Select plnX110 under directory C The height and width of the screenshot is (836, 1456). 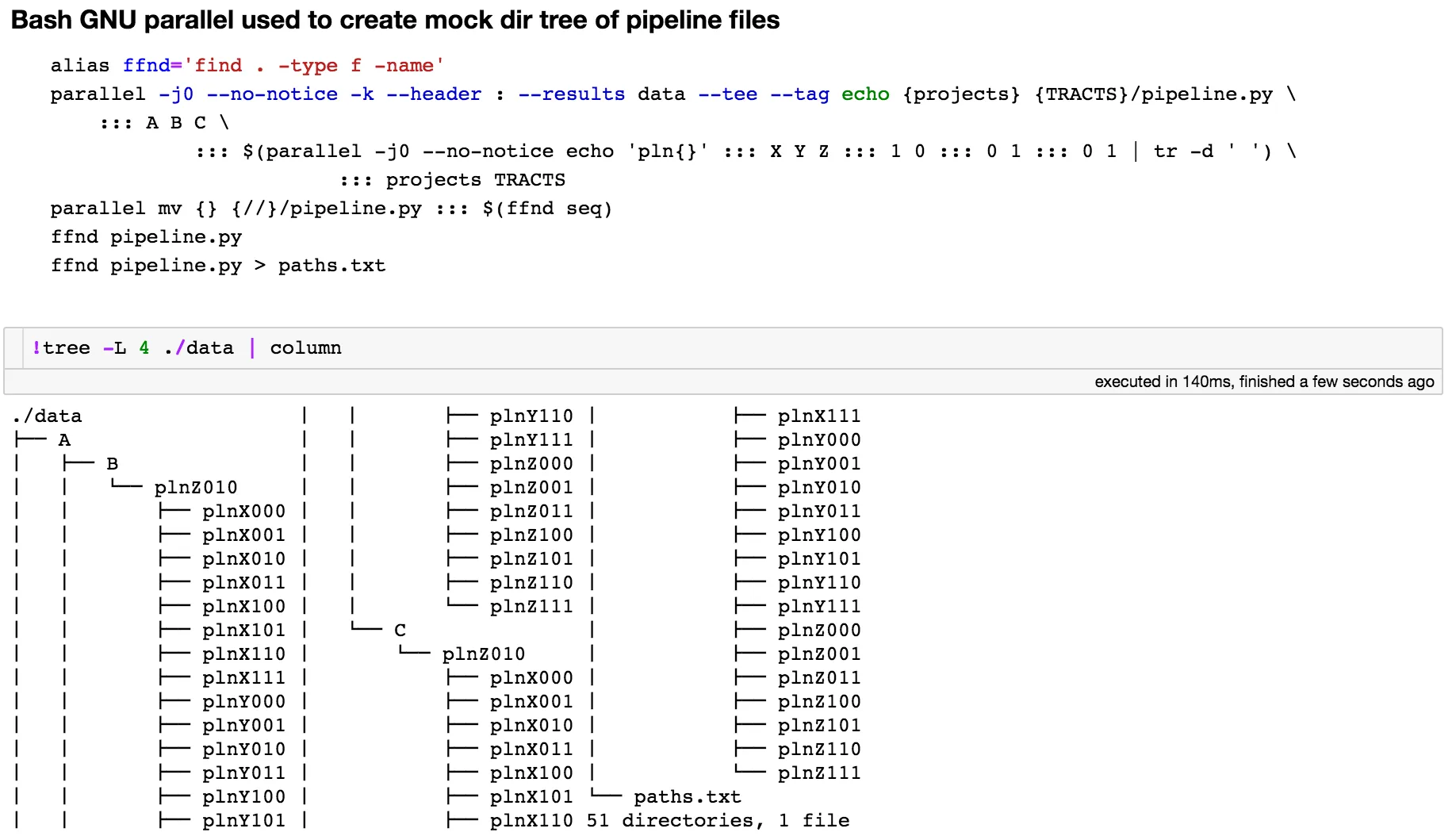(x=531, y=821)
